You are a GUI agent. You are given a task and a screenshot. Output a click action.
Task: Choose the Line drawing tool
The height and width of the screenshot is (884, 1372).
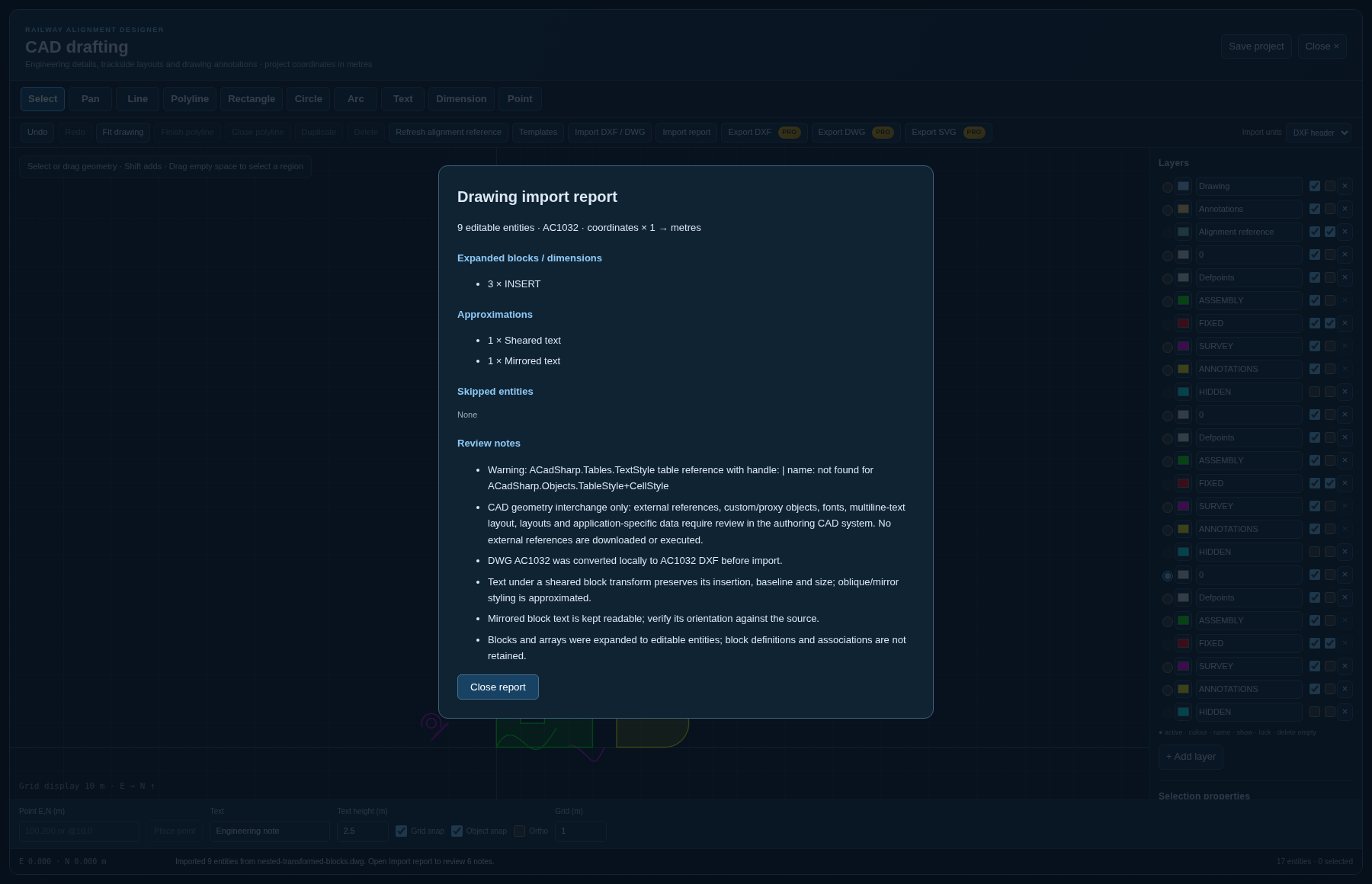point(138,99)
